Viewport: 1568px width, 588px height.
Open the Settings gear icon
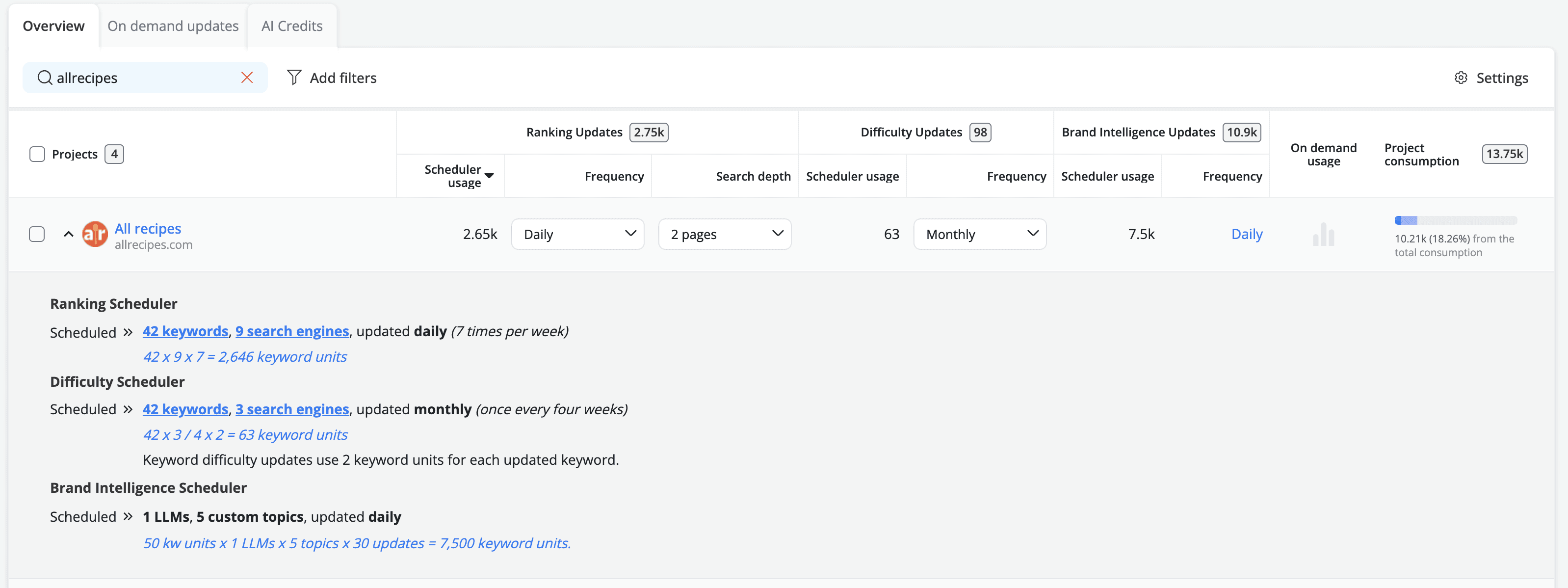[1461, 78]
